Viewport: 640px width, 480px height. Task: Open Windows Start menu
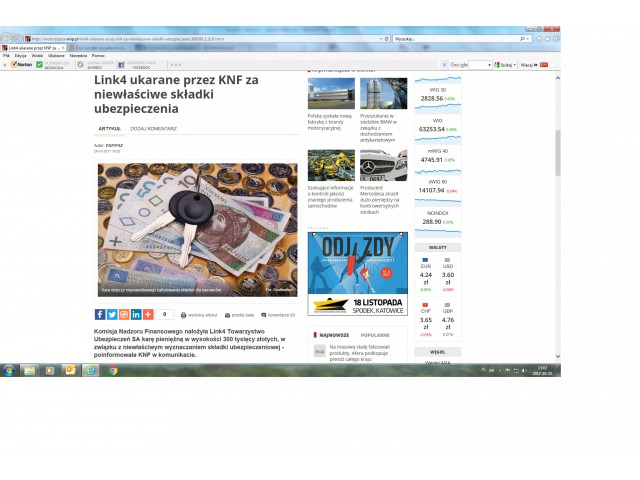(8, 370)
